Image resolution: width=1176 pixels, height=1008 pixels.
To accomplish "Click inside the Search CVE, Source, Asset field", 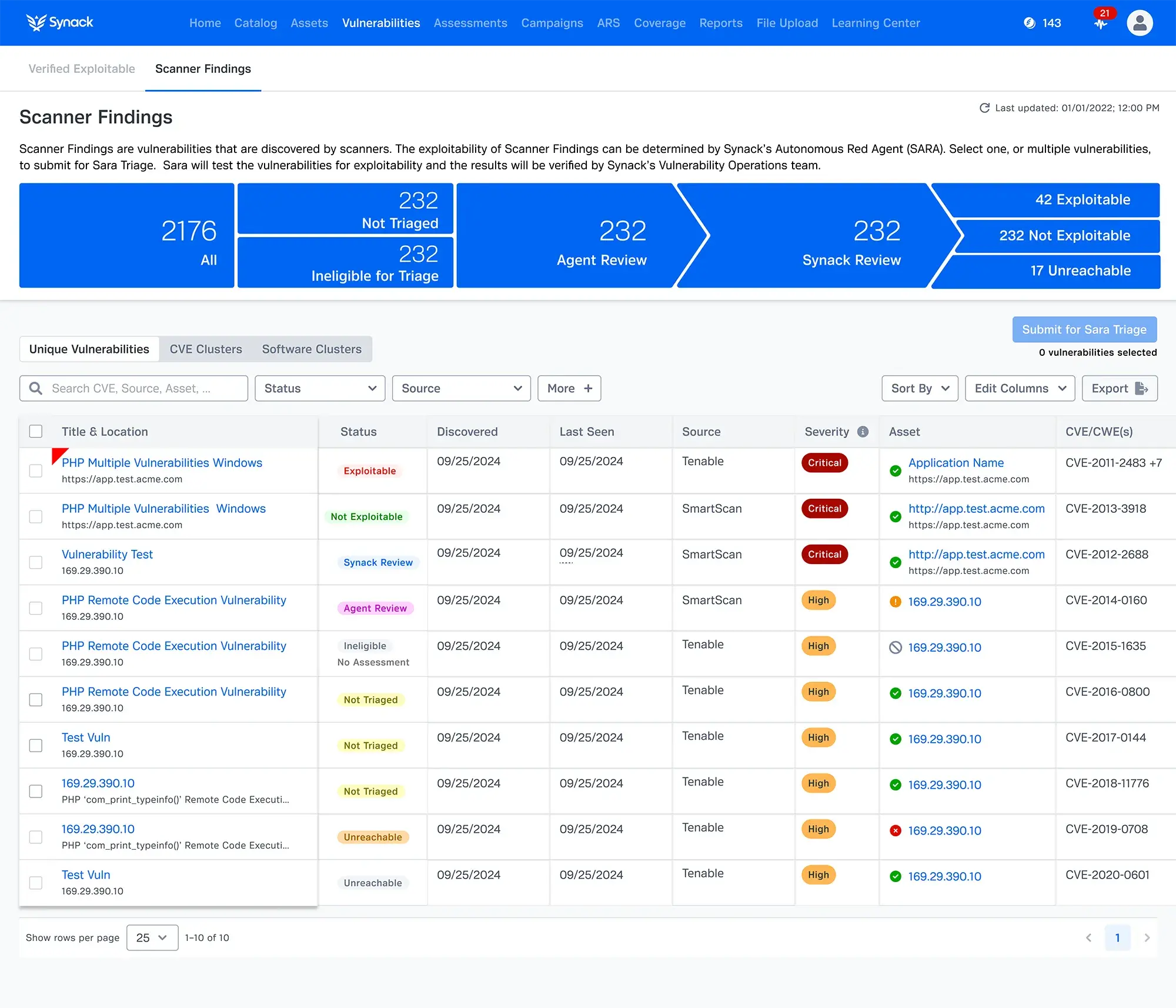I will tap(133, 388).
